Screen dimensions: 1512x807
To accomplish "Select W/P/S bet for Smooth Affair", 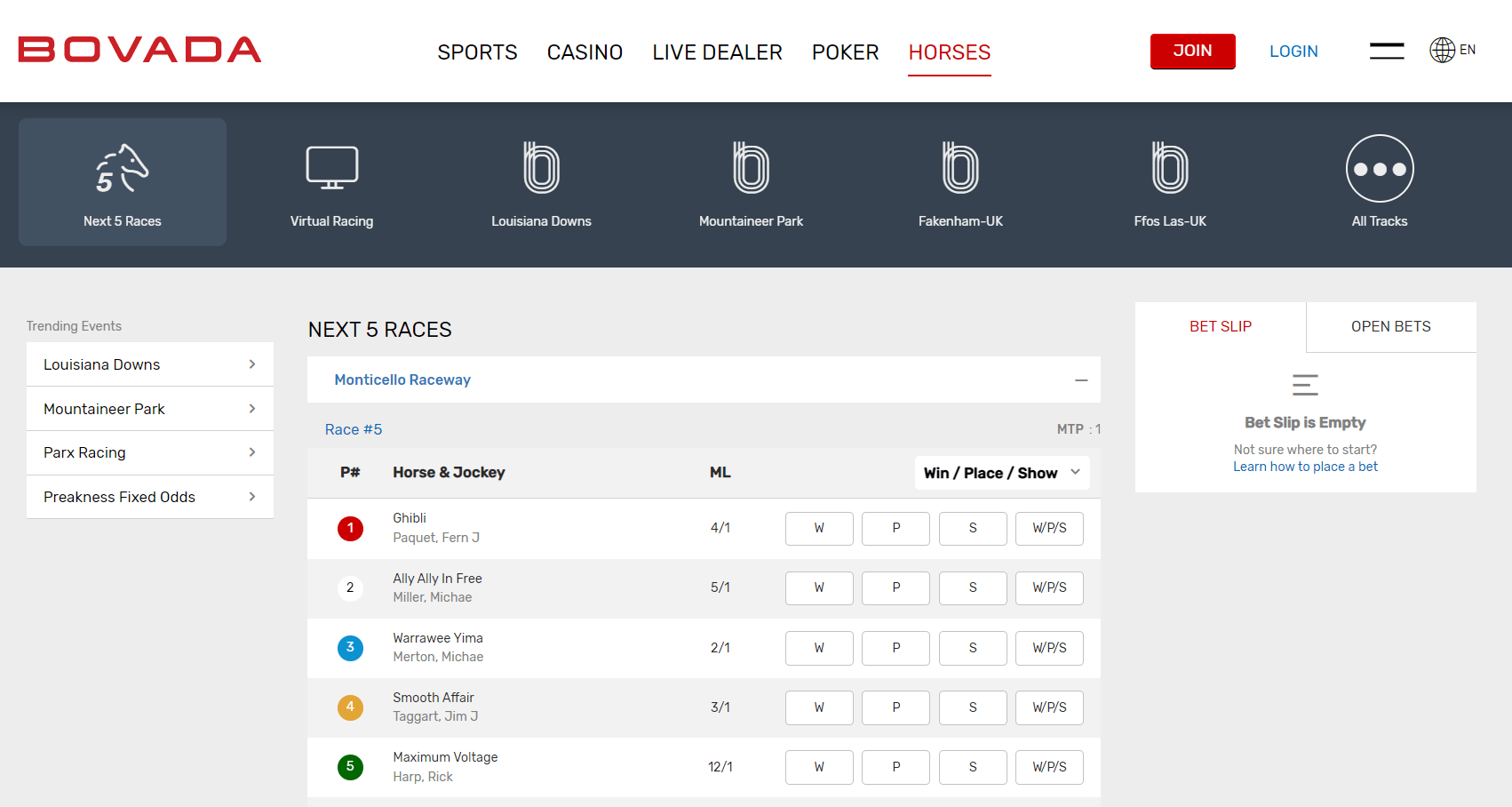I will [1050, 707].
